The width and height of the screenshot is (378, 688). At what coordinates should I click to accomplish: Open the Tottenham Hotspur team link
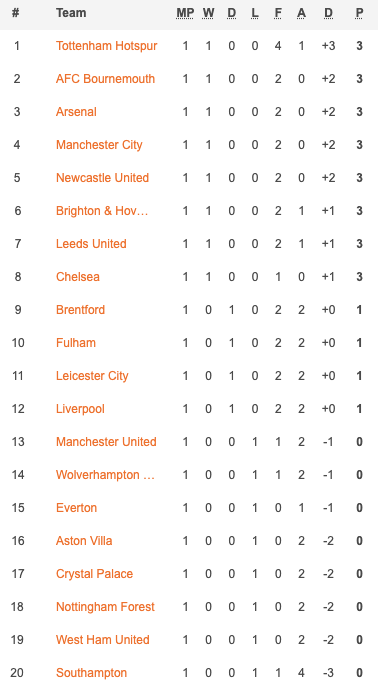[106, 46]
